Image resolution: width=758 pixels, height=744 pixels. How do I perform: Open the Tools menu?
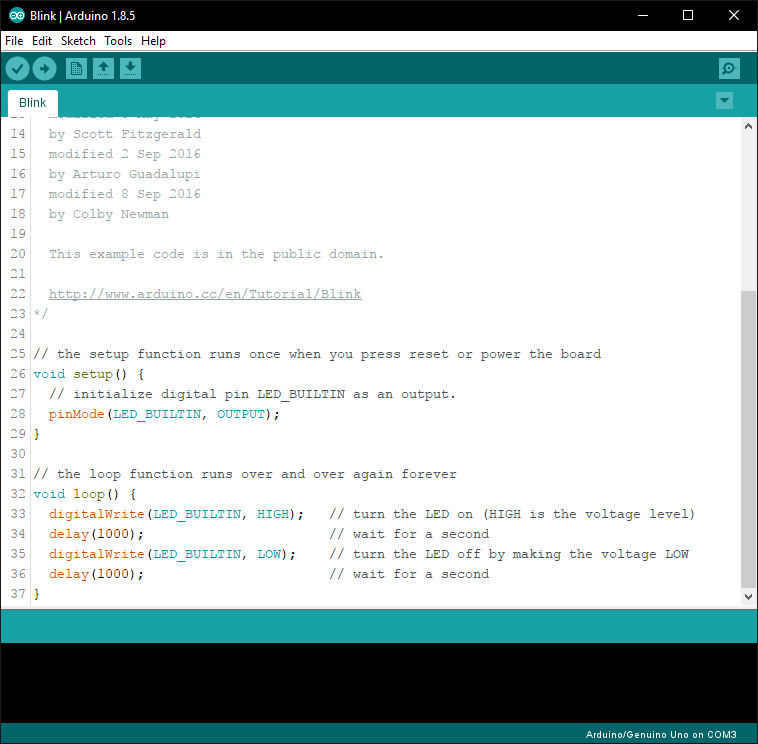[x=118, y=41]
